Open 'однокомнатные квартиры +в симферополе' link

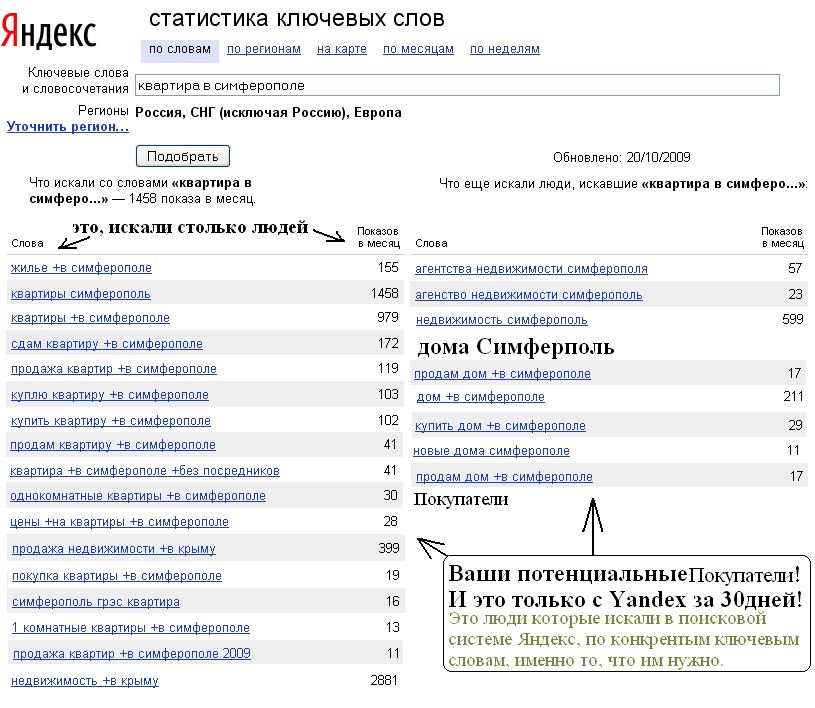(x=138, y=496)
